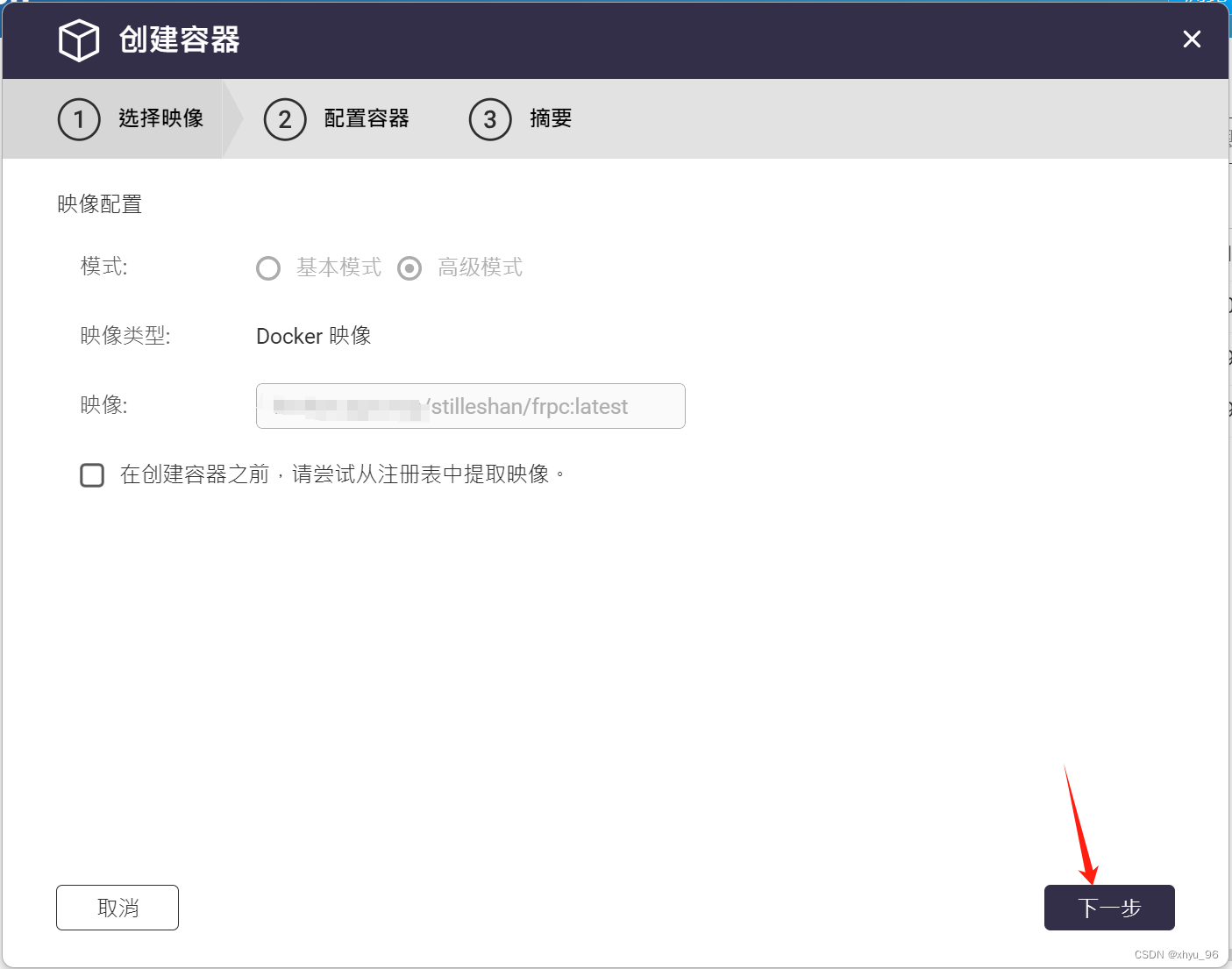Screen dimensions: 1232x969
Task: Switch to the 配置容器 wizard step
Action: point(367,119)
